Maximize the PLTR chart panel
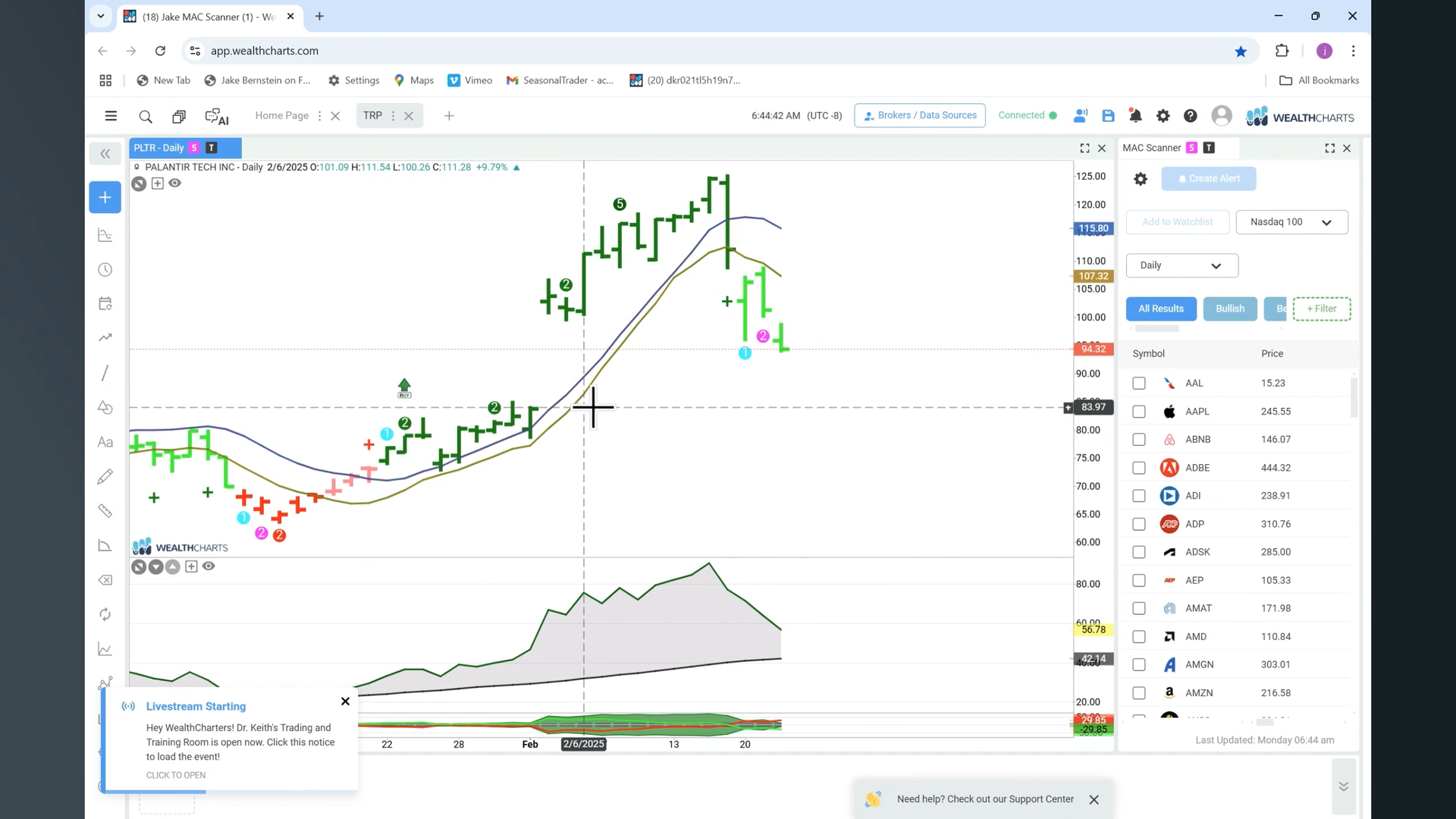This screenshot has height=819, width=1456. coord(1084,149)
